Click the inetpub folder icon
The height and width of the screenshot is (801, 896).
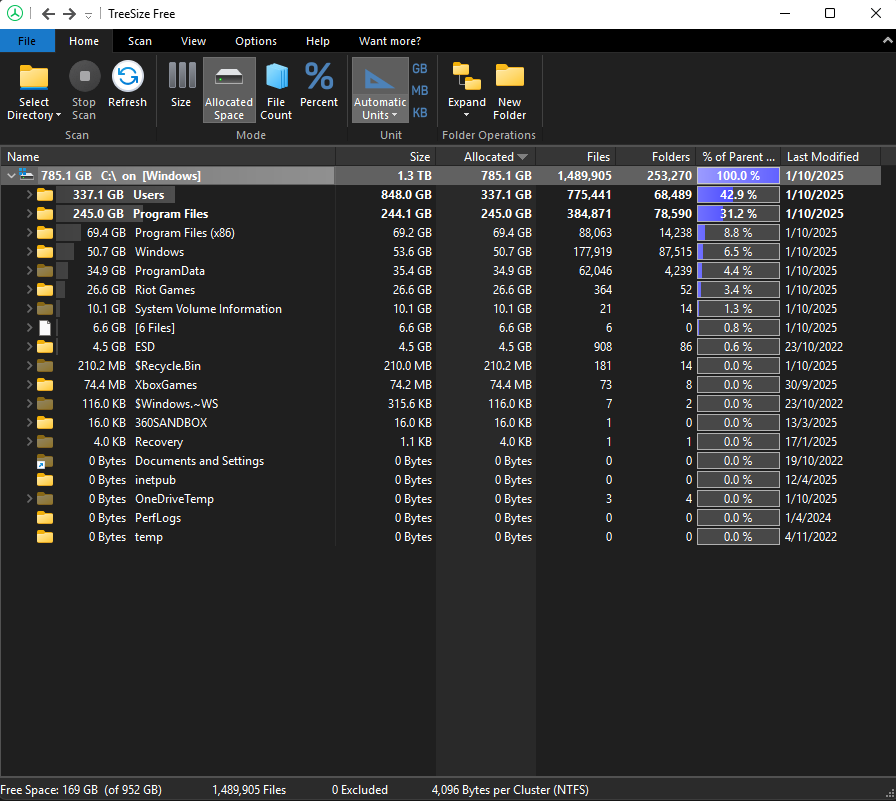click(45, 480)
